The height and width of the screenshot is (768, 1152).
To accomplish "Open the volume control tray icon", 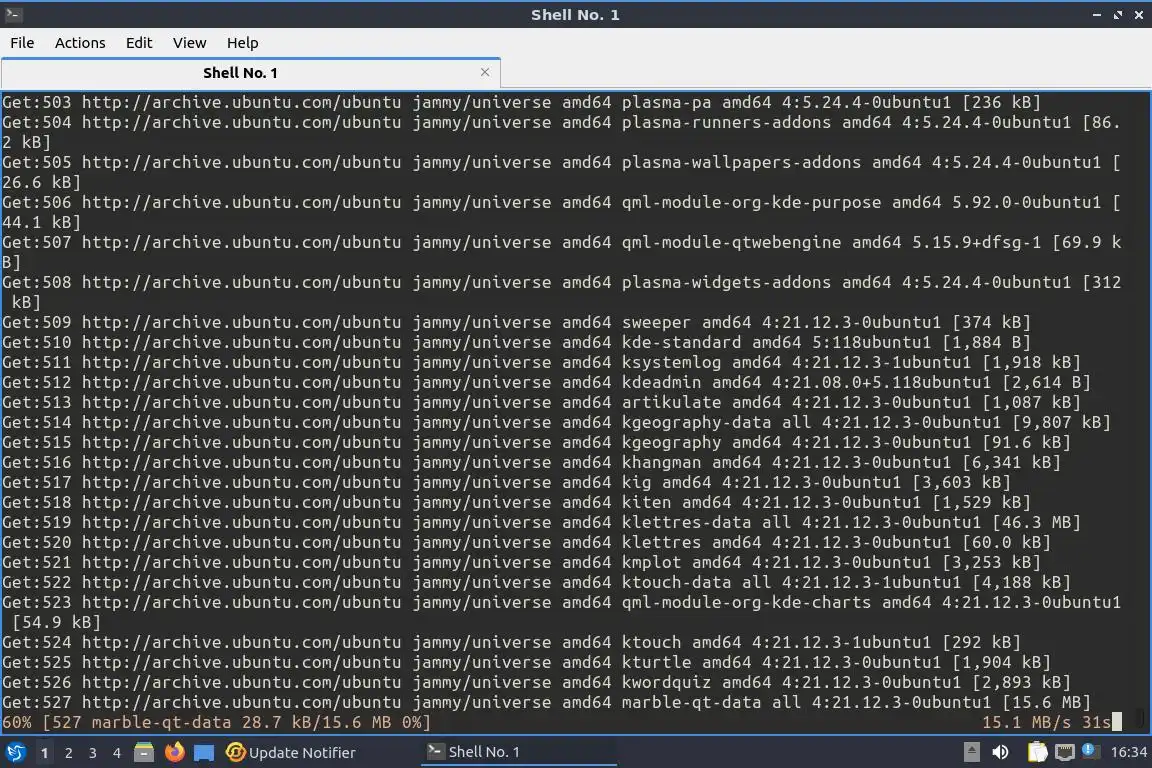I will point(1000,752).
